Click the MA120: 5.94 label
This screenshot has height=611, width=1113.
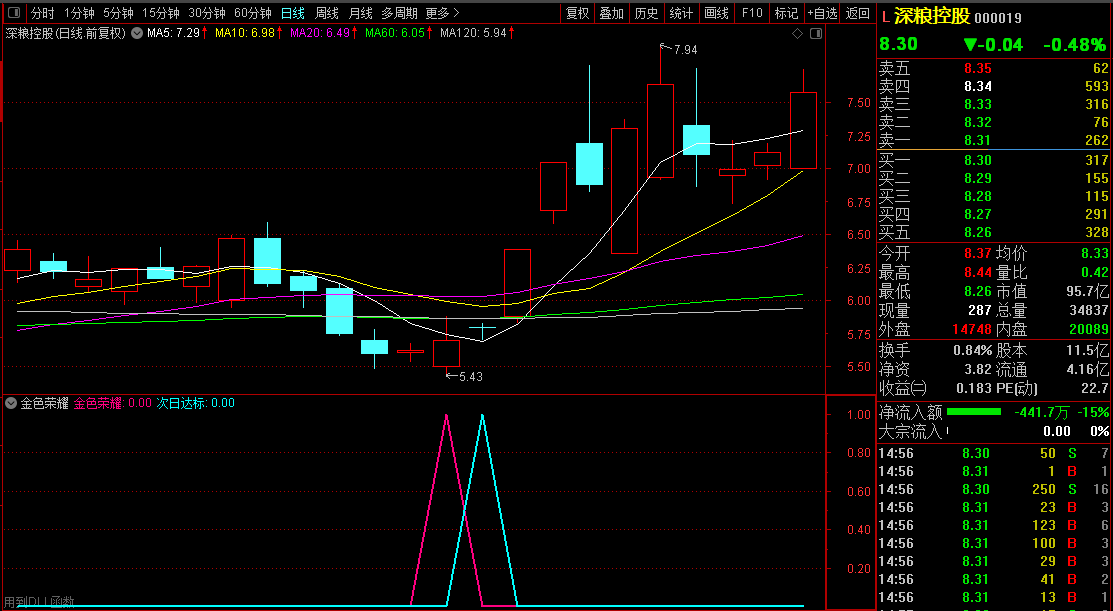pos(473,33)
